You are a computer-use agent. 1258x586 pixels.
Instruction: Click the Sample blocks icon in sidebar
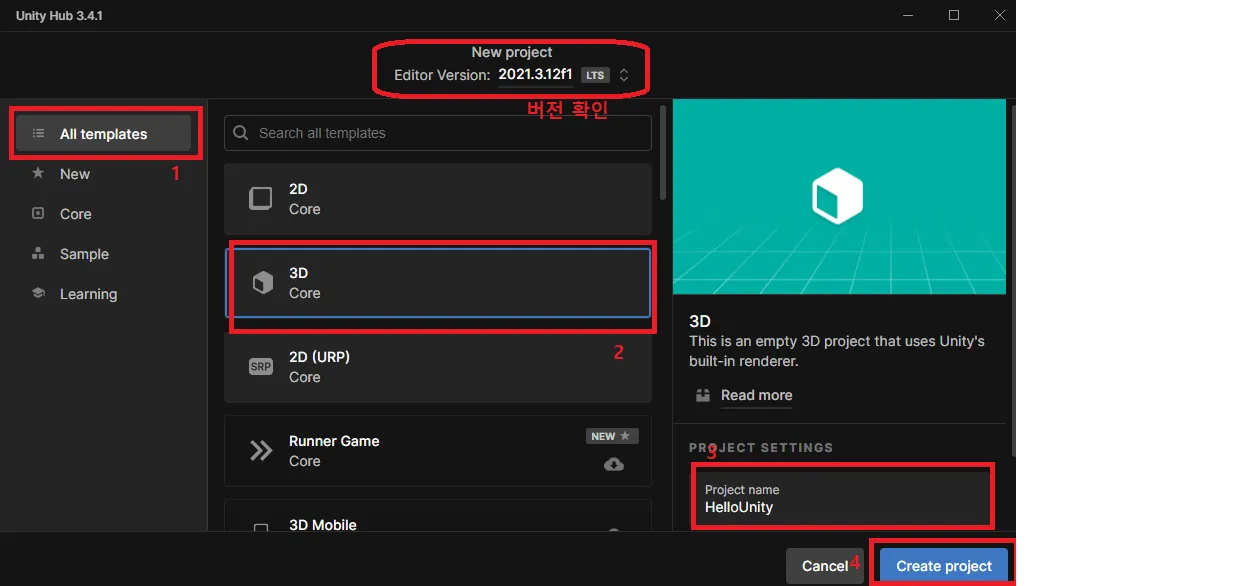38,254
